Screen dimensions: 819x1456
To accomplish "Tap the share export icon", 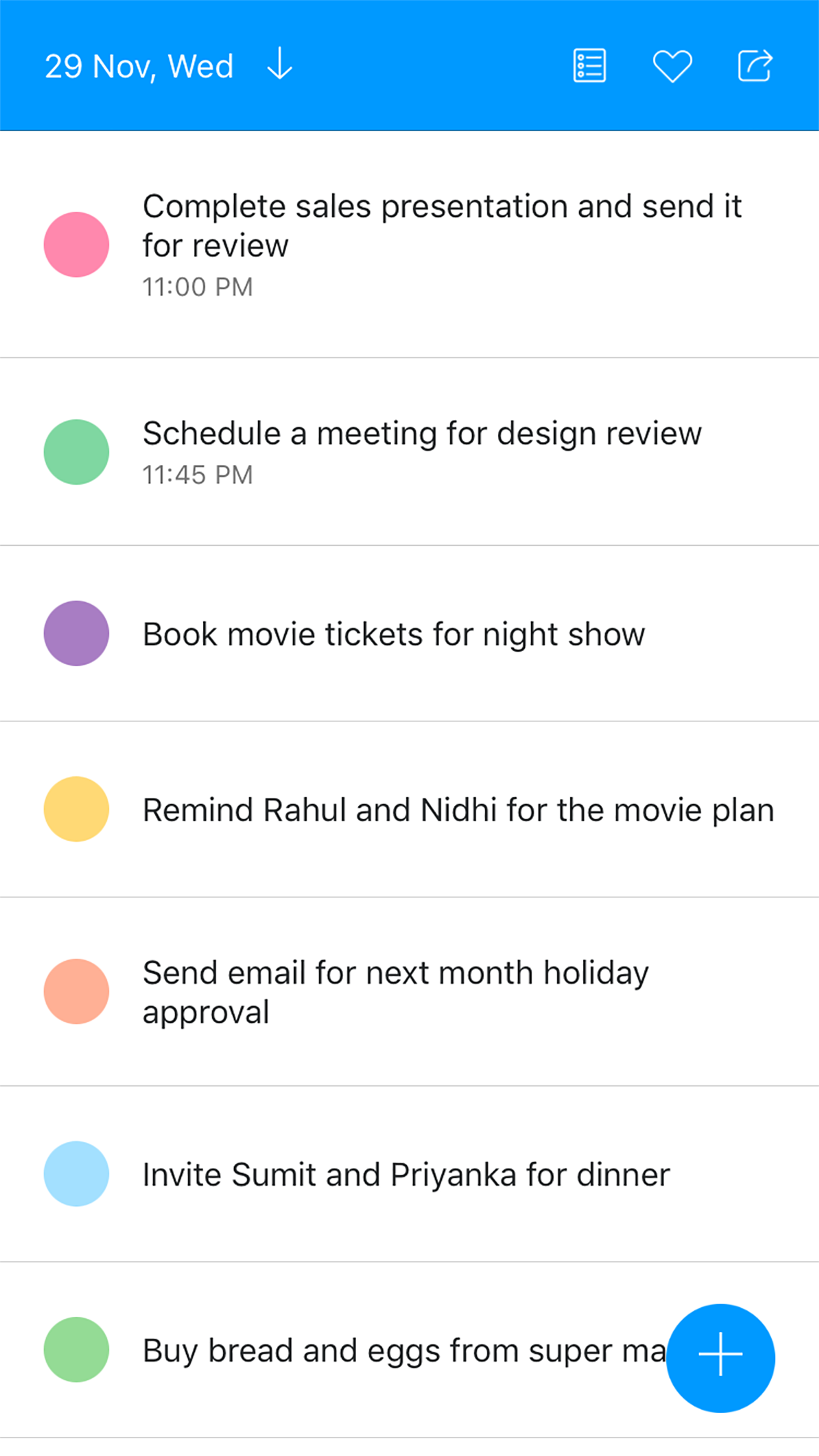I will tap(754, 66).
